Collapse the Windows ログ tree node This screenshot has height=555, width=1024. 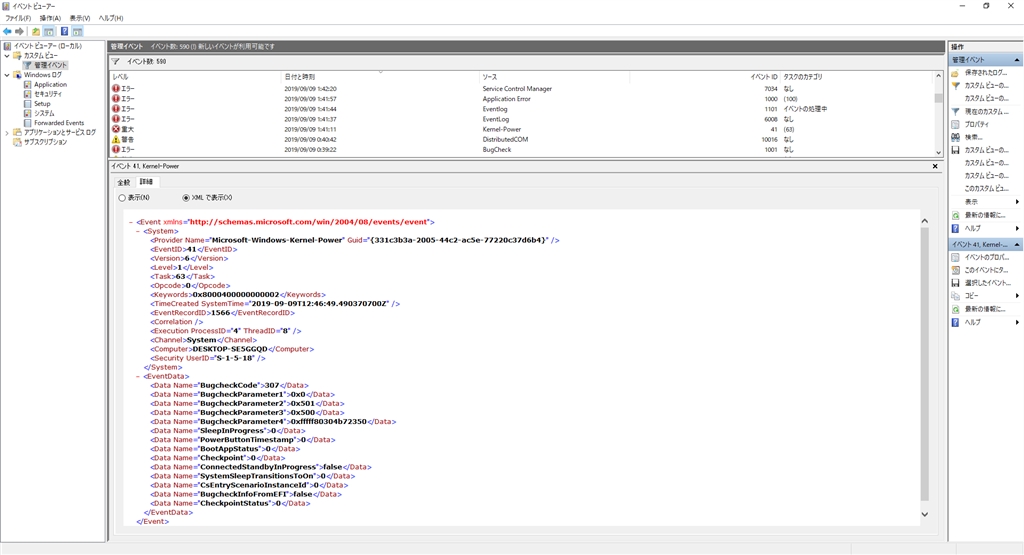tap(7, 75)
